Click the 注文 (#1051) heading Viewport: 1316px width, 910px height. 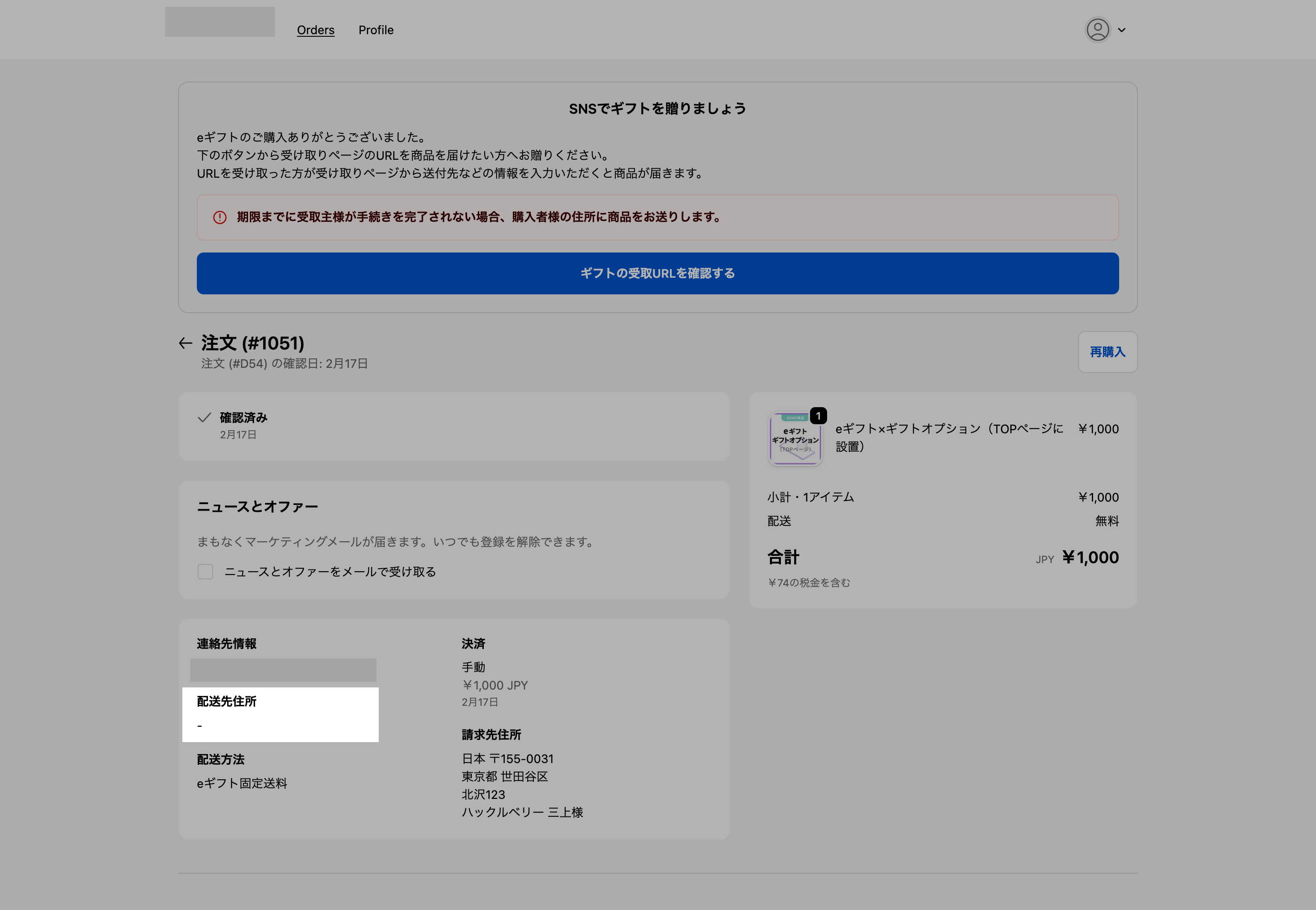pyautogui.click(x=252, y=343)
